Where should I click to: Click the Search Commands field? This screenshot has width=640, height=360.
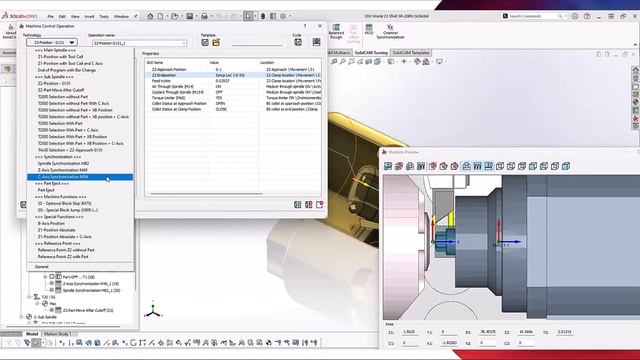[534, 16]
